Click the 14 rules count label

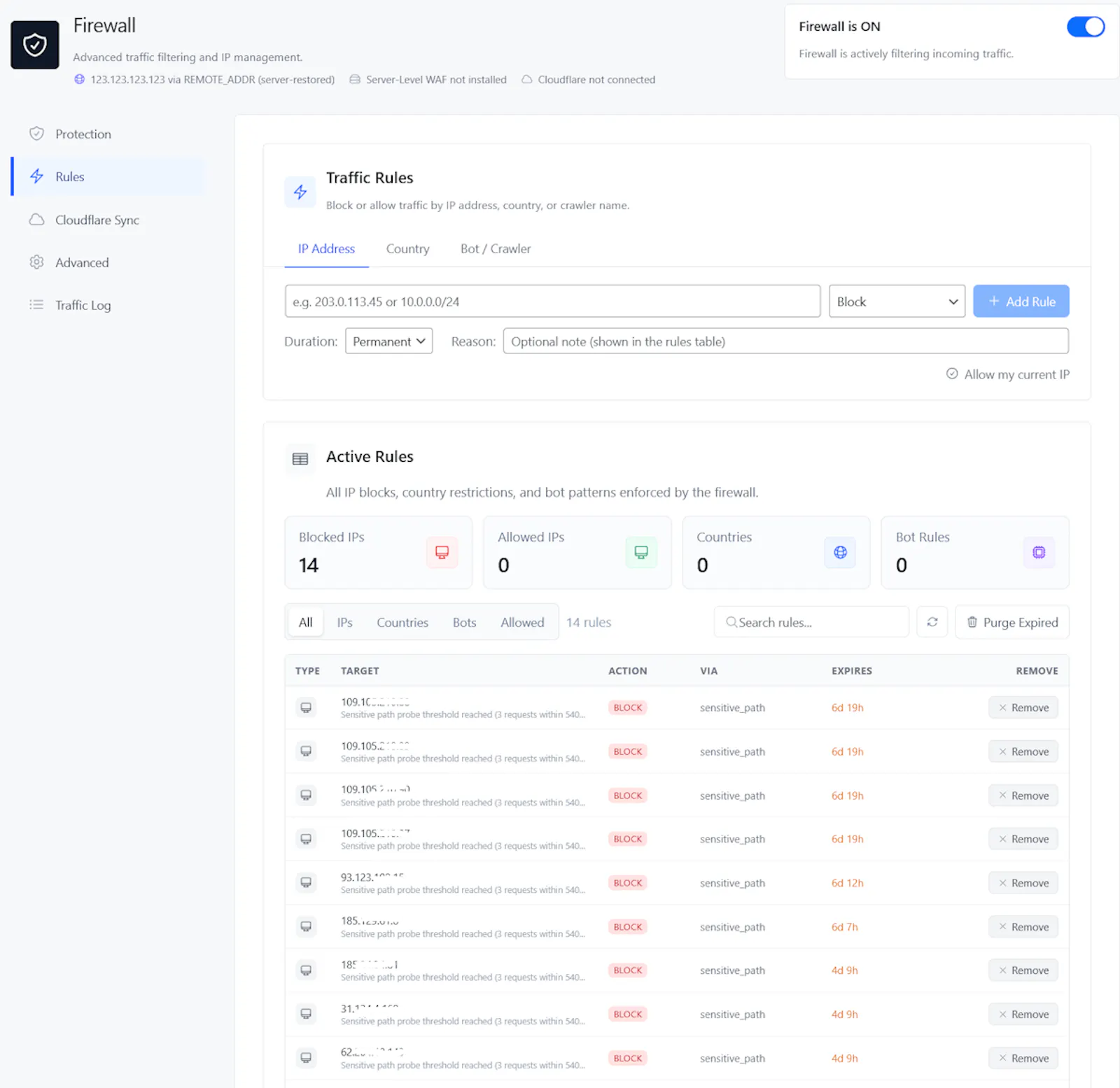click(589, 622)
